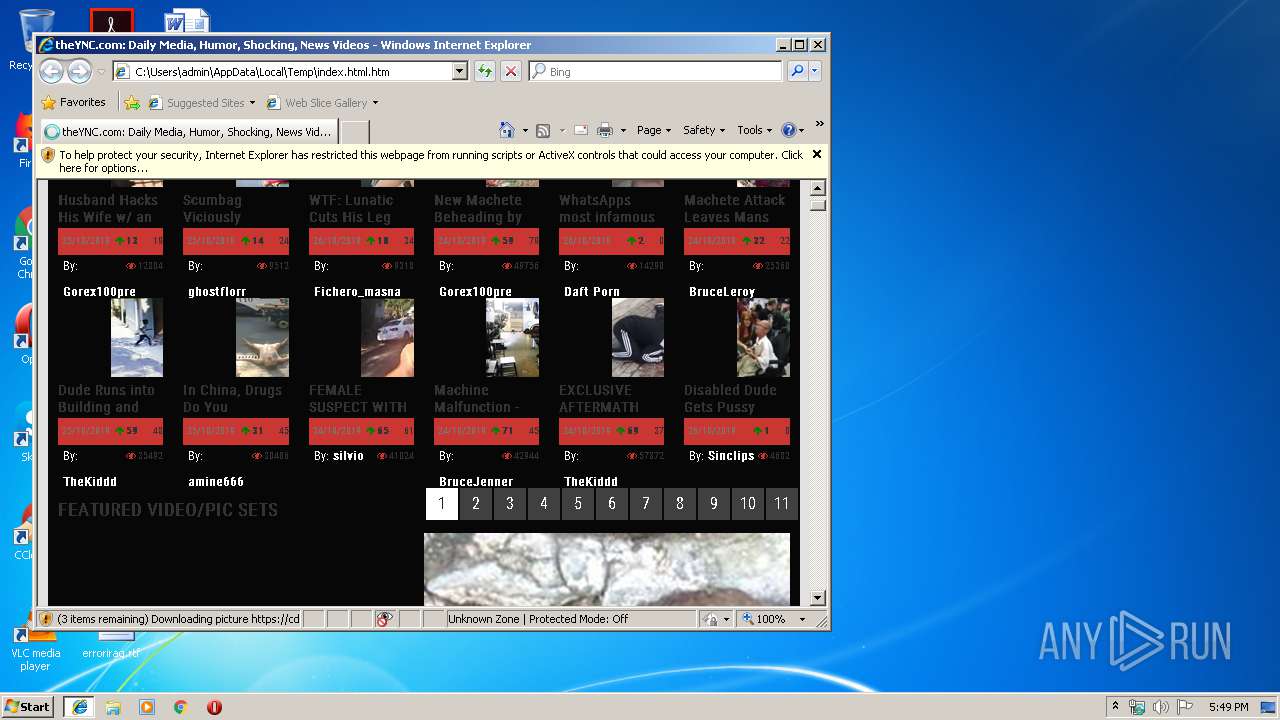Open a new blank tab
Viewport: 1280px width, 720px height.
[x=355, y=131]
